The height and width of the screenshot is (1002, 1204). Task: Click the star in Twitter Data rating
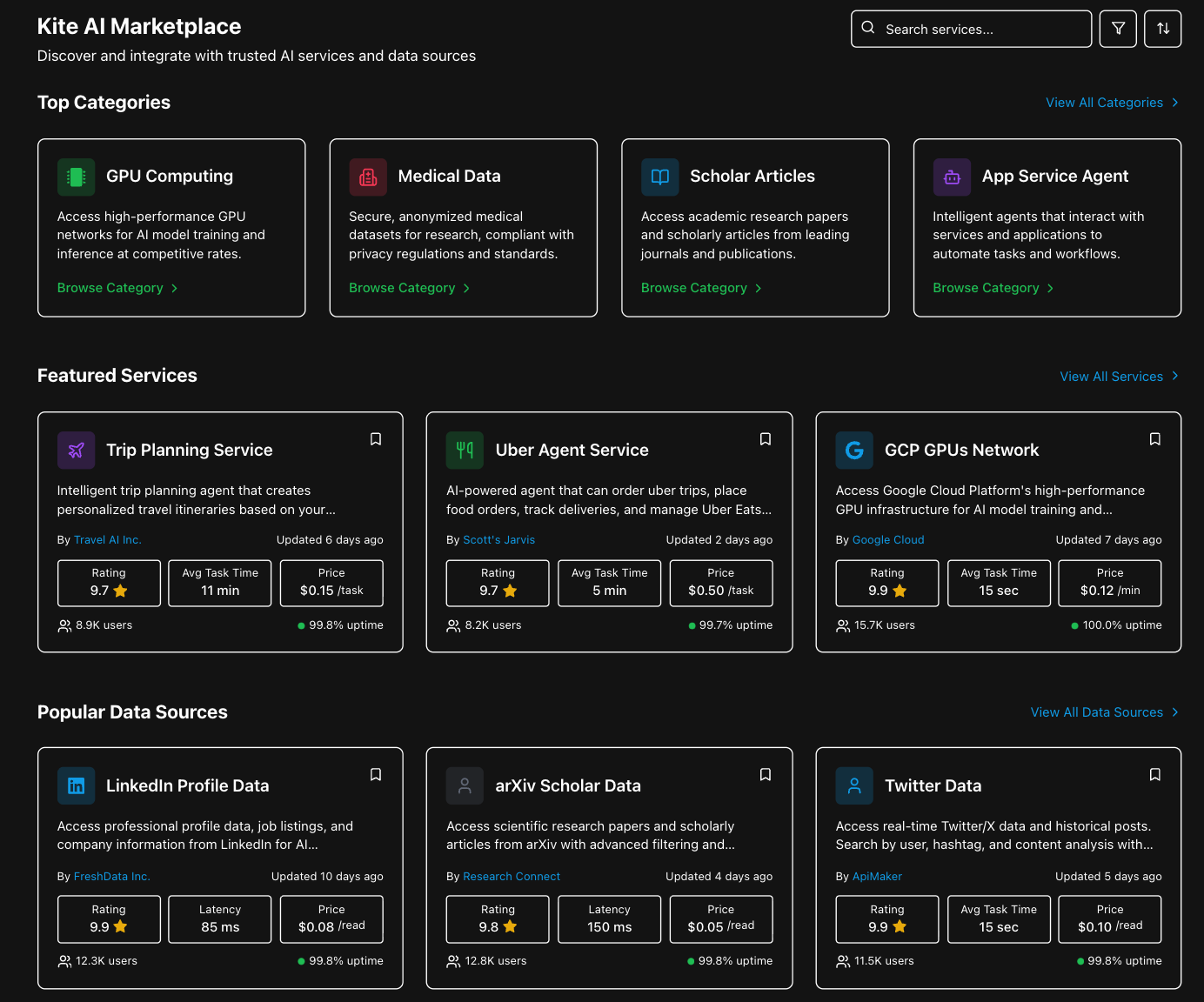(900, 926)
